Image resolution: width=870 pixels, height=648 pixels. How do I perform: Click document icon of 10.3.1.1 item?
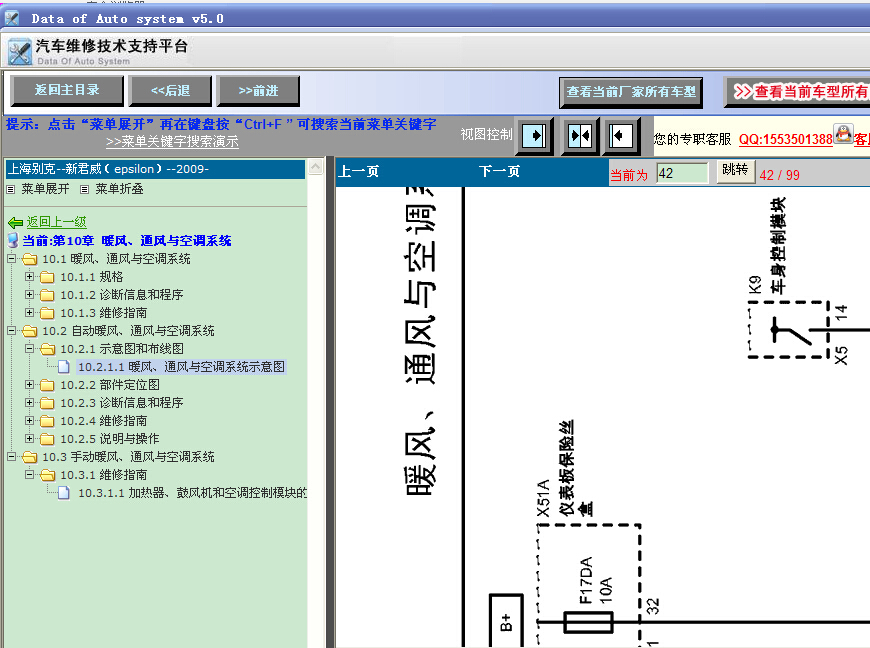tap(64, 493)
